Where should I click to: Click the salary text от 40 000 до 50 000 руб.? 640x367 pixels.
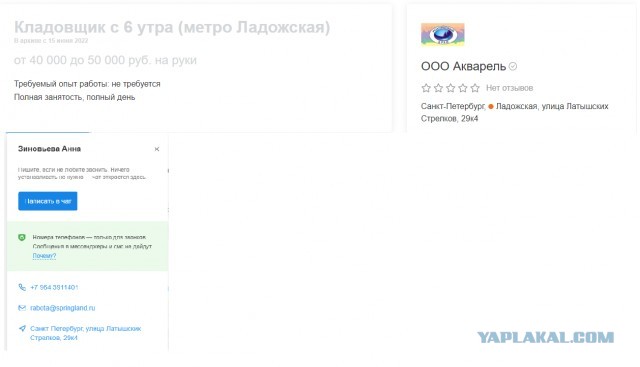(x=105, y=60)
